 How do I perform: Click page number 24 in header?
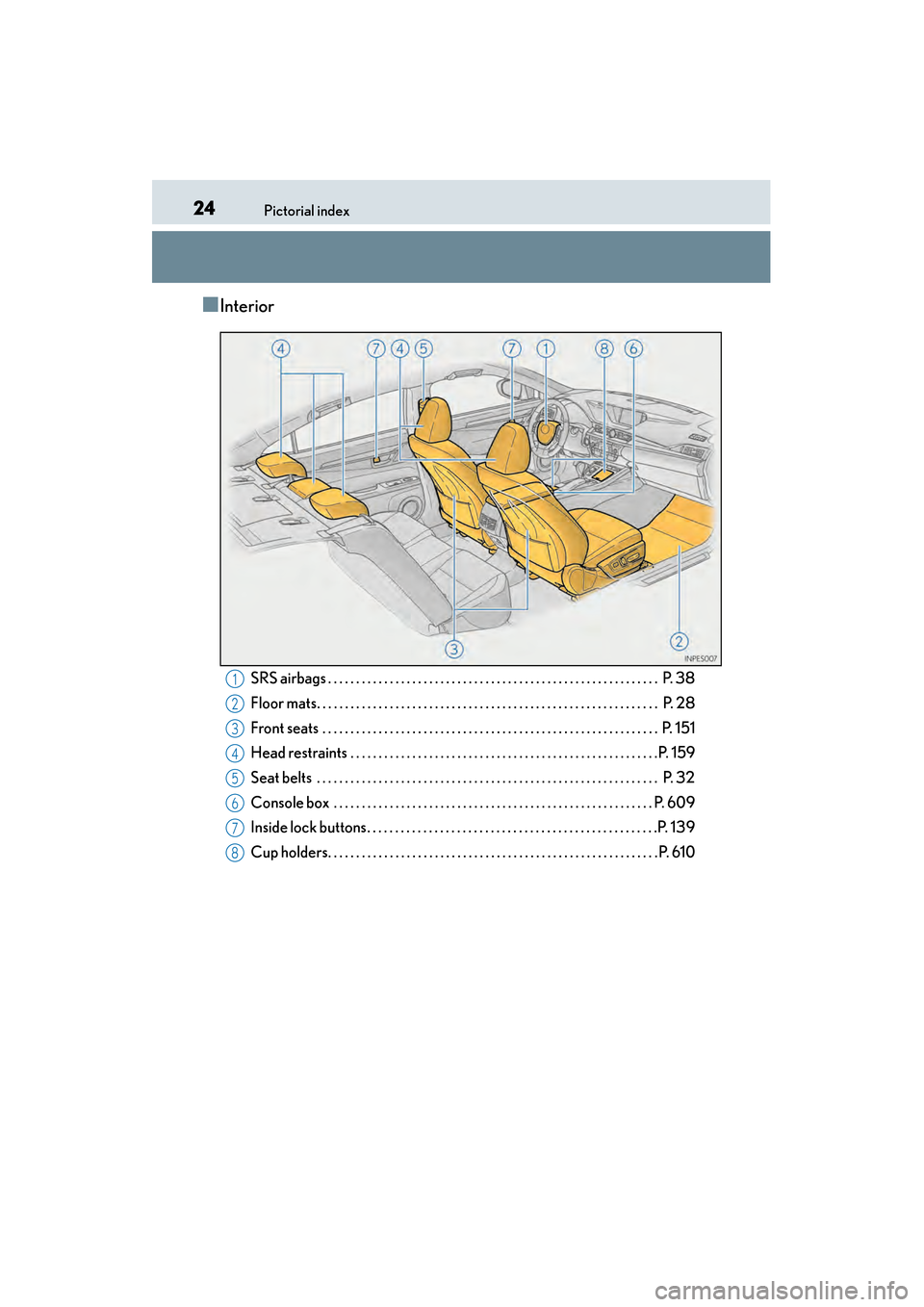click(x=204, y=208)
